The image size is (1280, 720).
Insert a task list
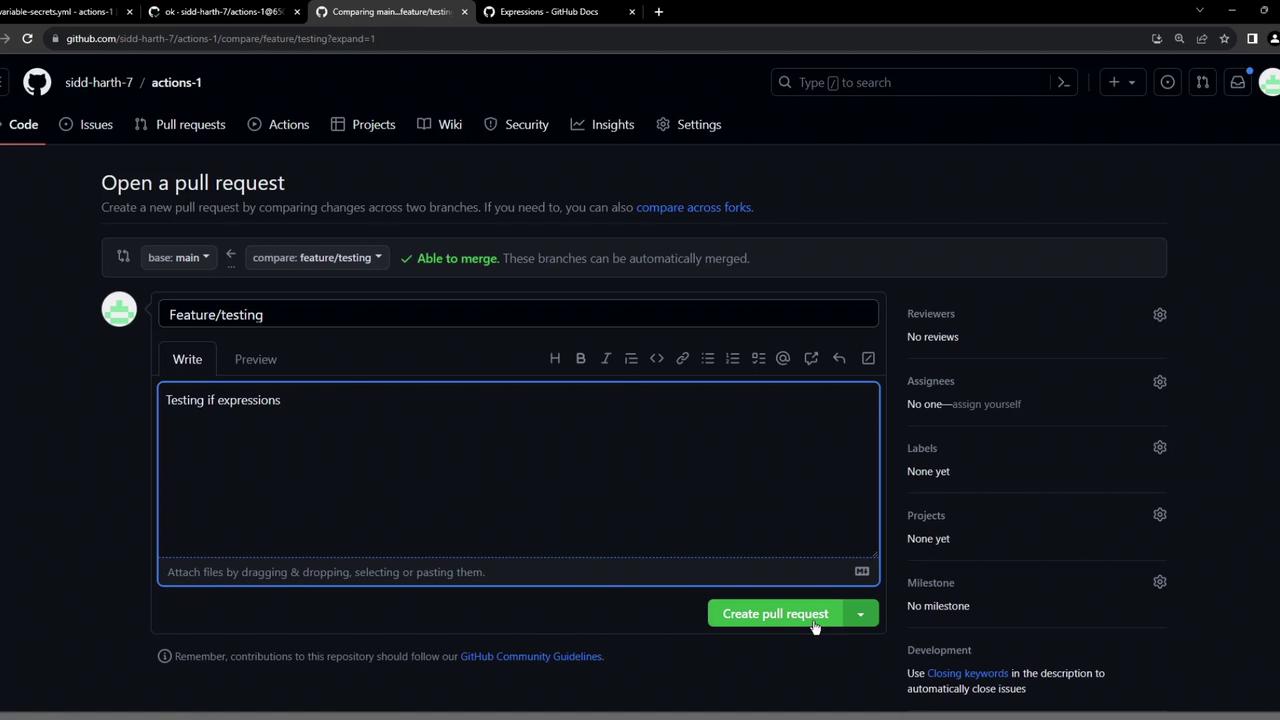pos(759,359)
